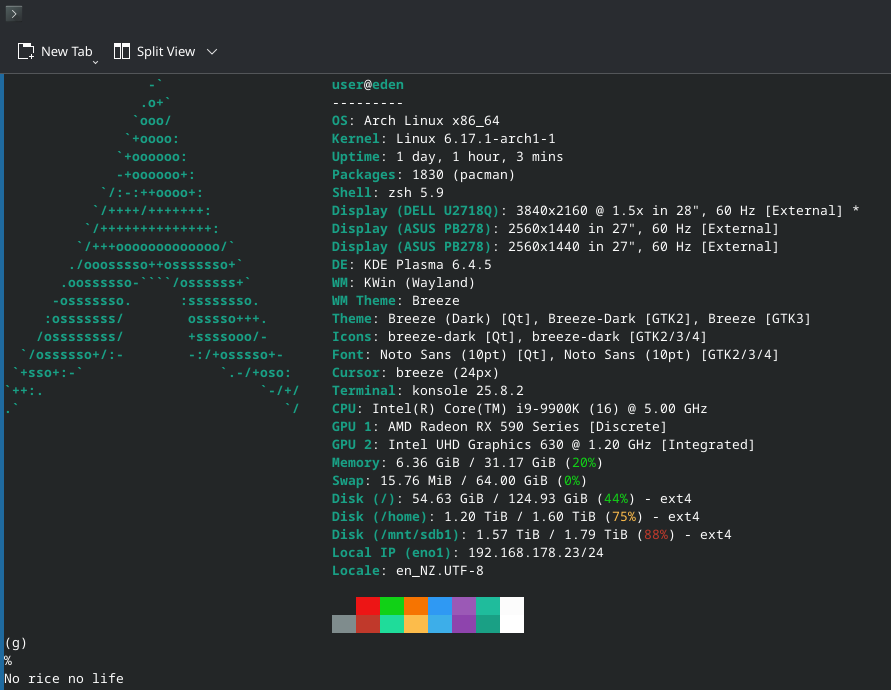Click the DE value 'KDE Plasma 6.4.5'

click(x=427, y=265)
